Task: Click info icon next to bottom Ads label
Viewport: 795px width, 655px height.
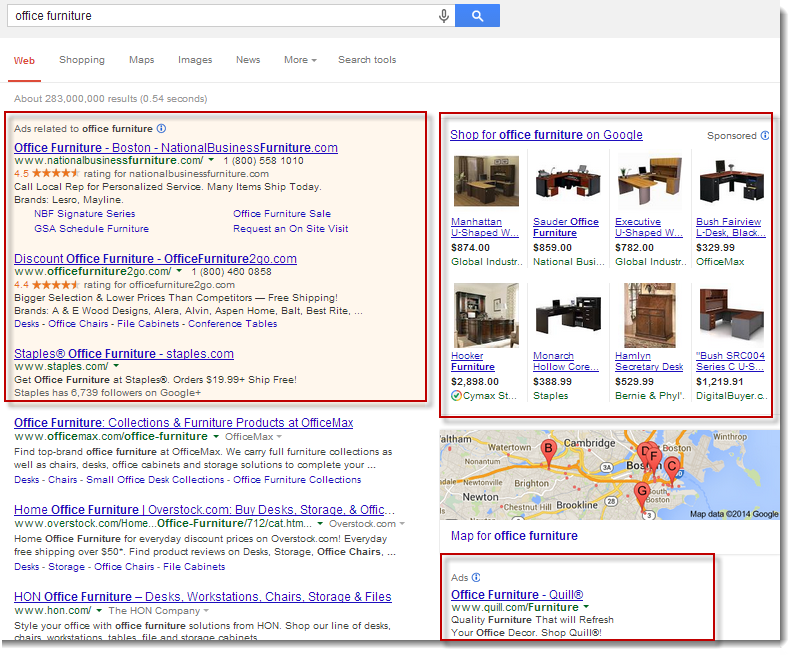Action: tap(476, 577)
